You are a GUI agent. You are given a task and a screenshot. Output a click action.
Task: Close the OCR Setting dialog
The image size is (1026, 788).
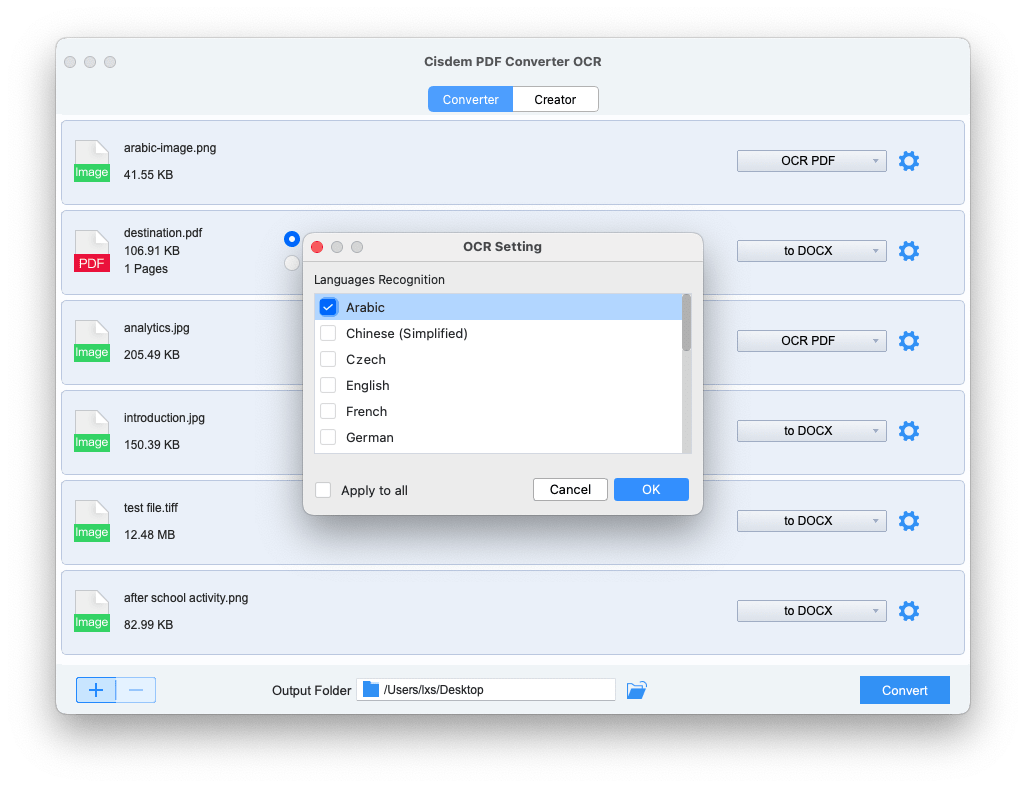[317, 247]
